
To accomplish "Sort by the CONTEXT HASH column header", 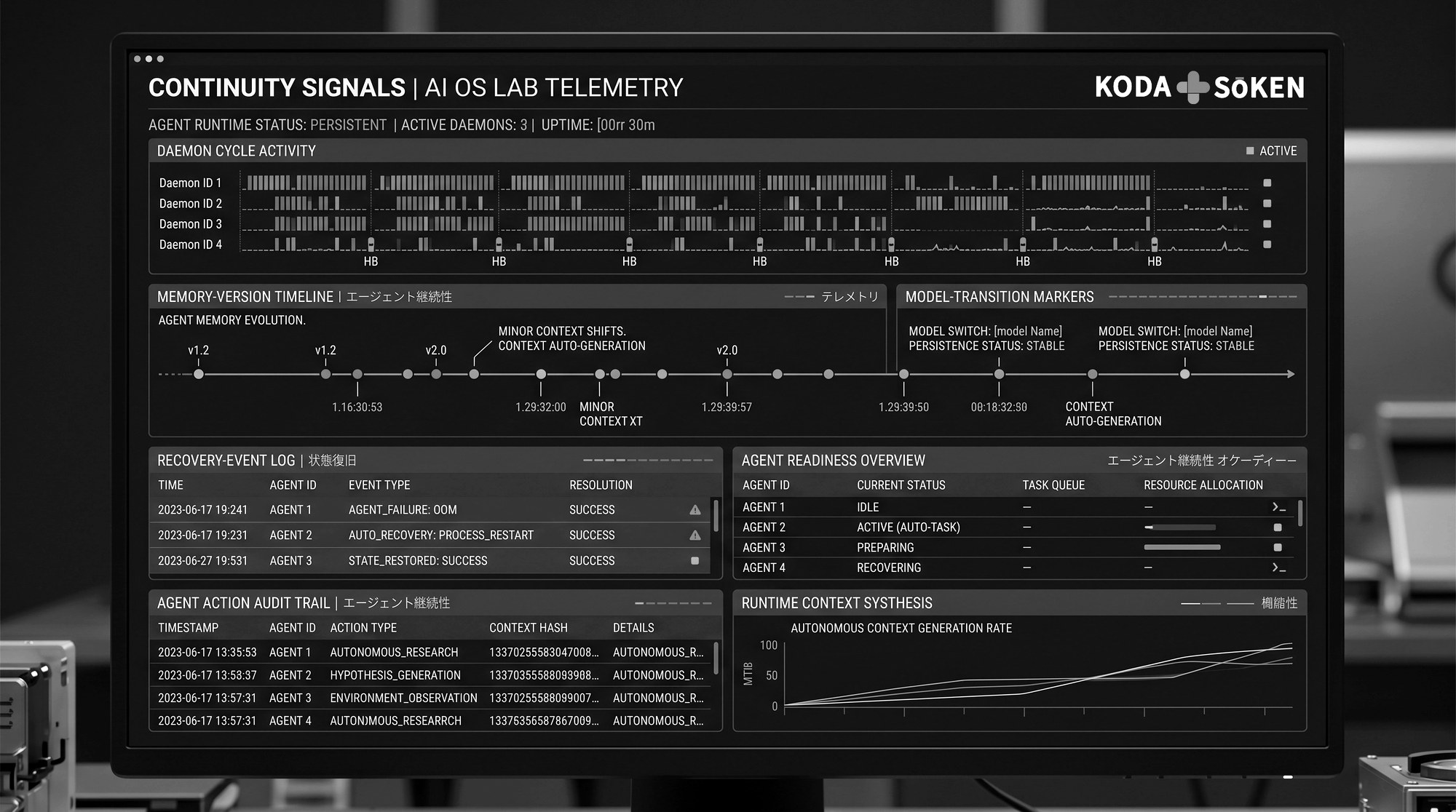I will (529, 628).
